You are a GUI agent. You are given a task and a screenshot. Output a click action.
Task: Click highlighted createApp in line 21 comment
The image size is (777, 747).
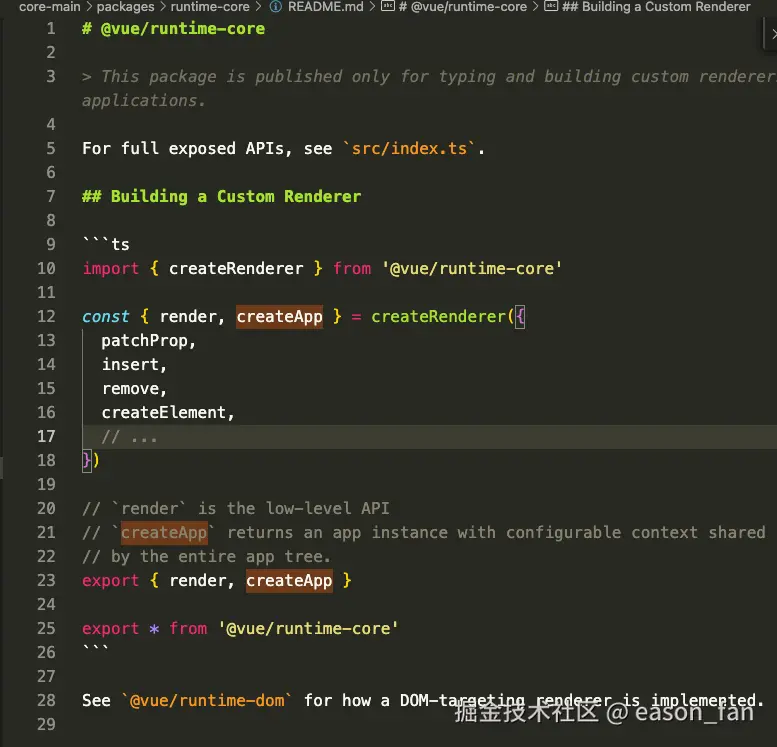click(x=164, y=532)
